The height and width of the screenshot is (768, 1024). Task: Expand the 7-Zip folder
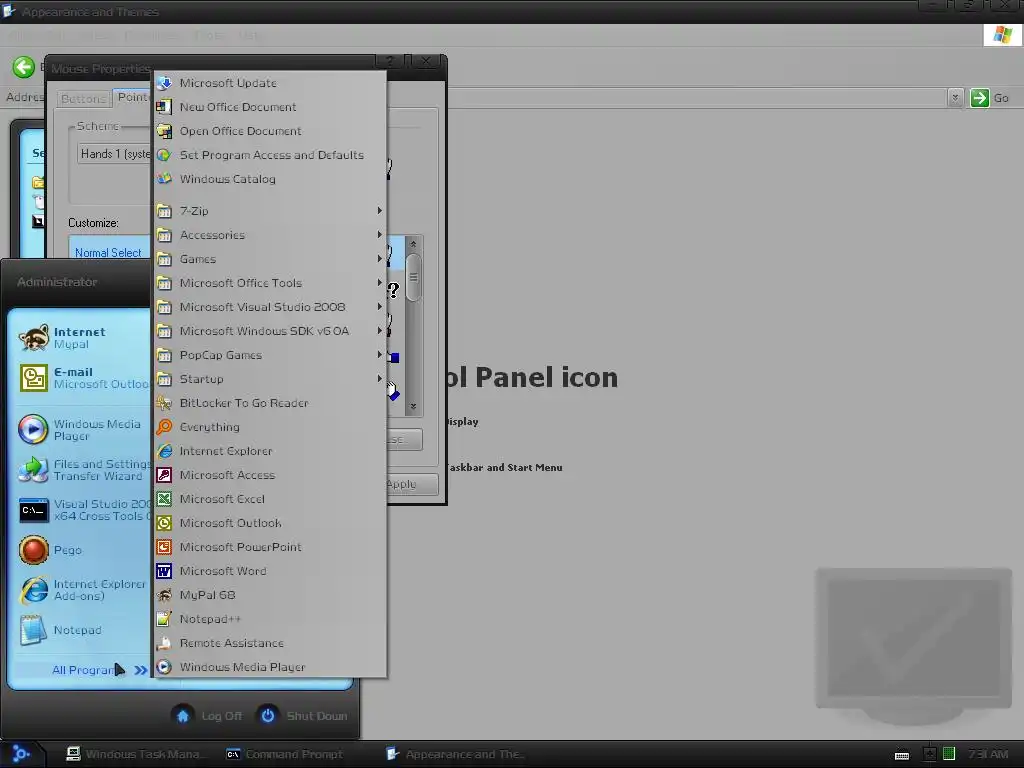tap(270, 211)
